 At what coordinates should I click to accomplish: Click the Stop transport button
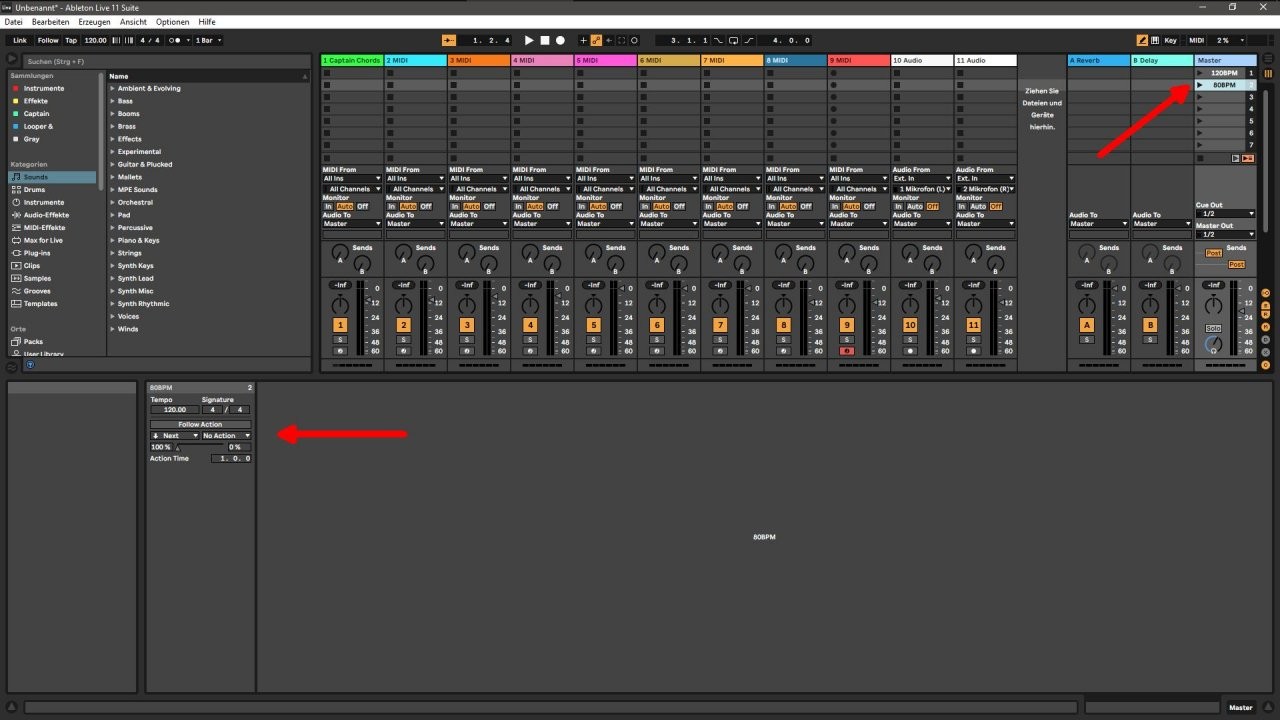pyautogui.click(x=545, y=40)
